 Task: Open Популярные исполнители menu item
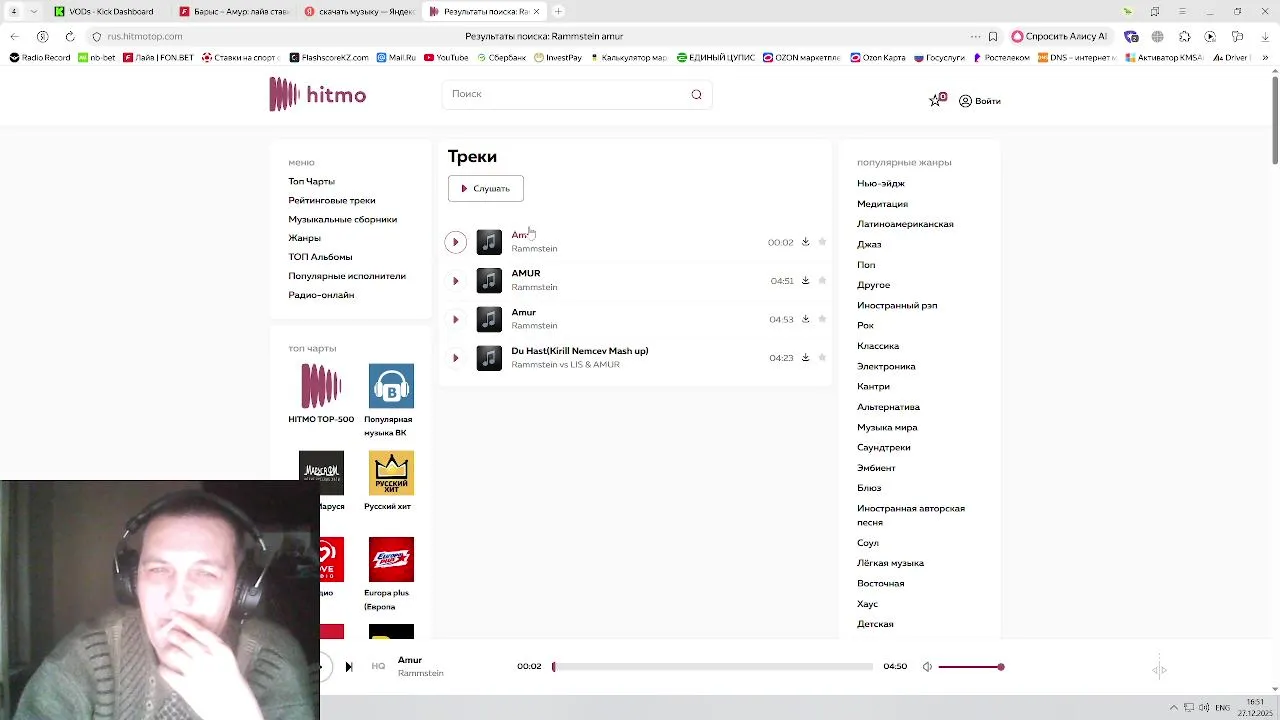(347, 276)
